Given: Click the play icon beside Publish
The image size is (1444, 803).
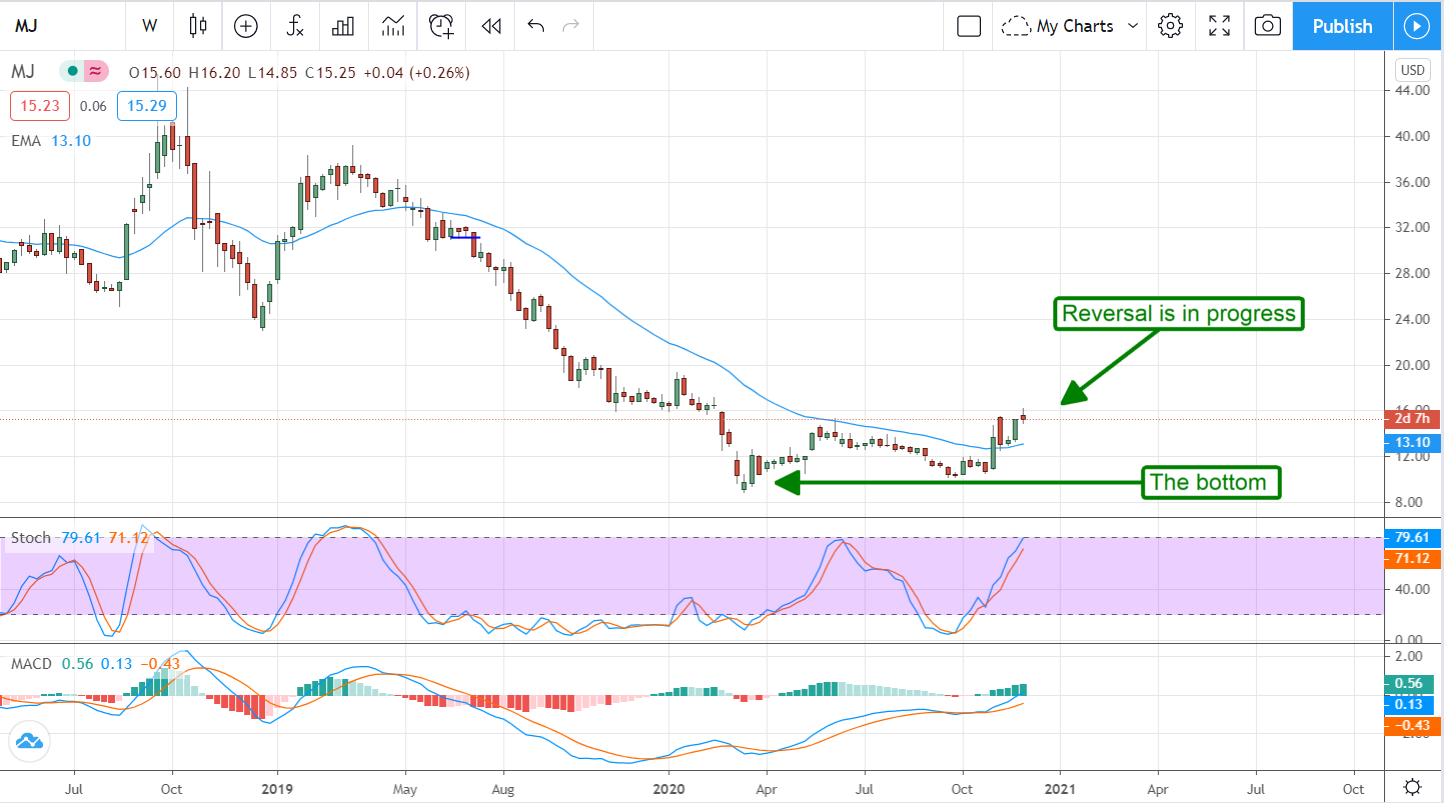Looking at the screenshot, I should 1417,26.
